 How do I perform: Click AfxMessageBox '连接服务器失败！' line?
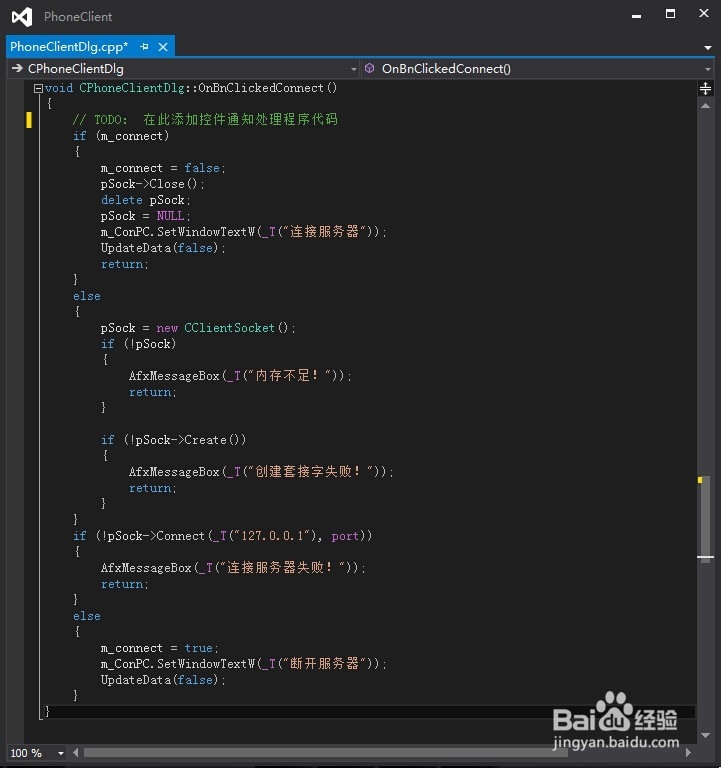tap(233, 568)
